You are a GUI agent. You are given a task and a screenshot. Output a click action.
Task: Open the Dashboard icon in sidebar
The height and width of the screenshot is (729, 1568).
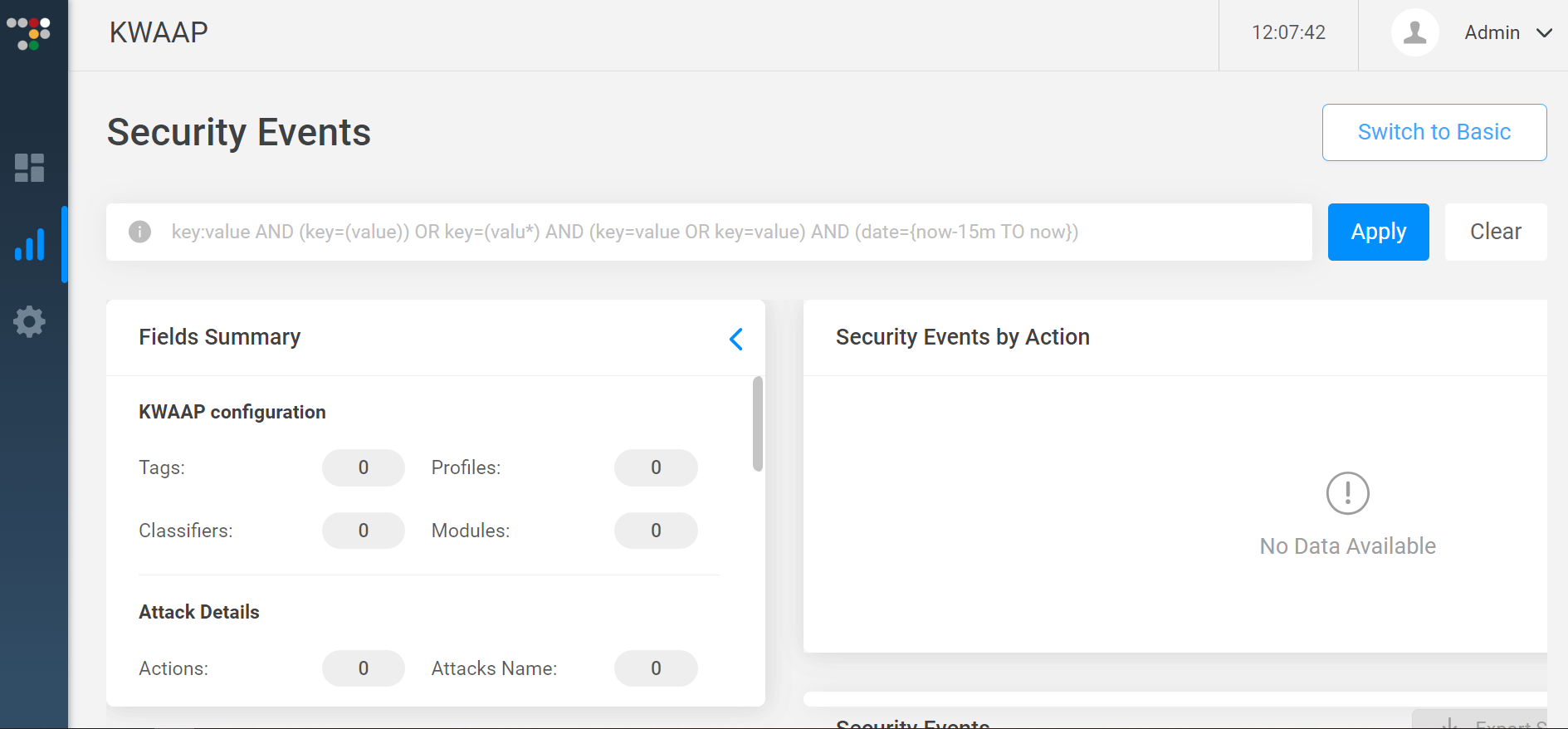pyautogui.click(x=29, y=168)
